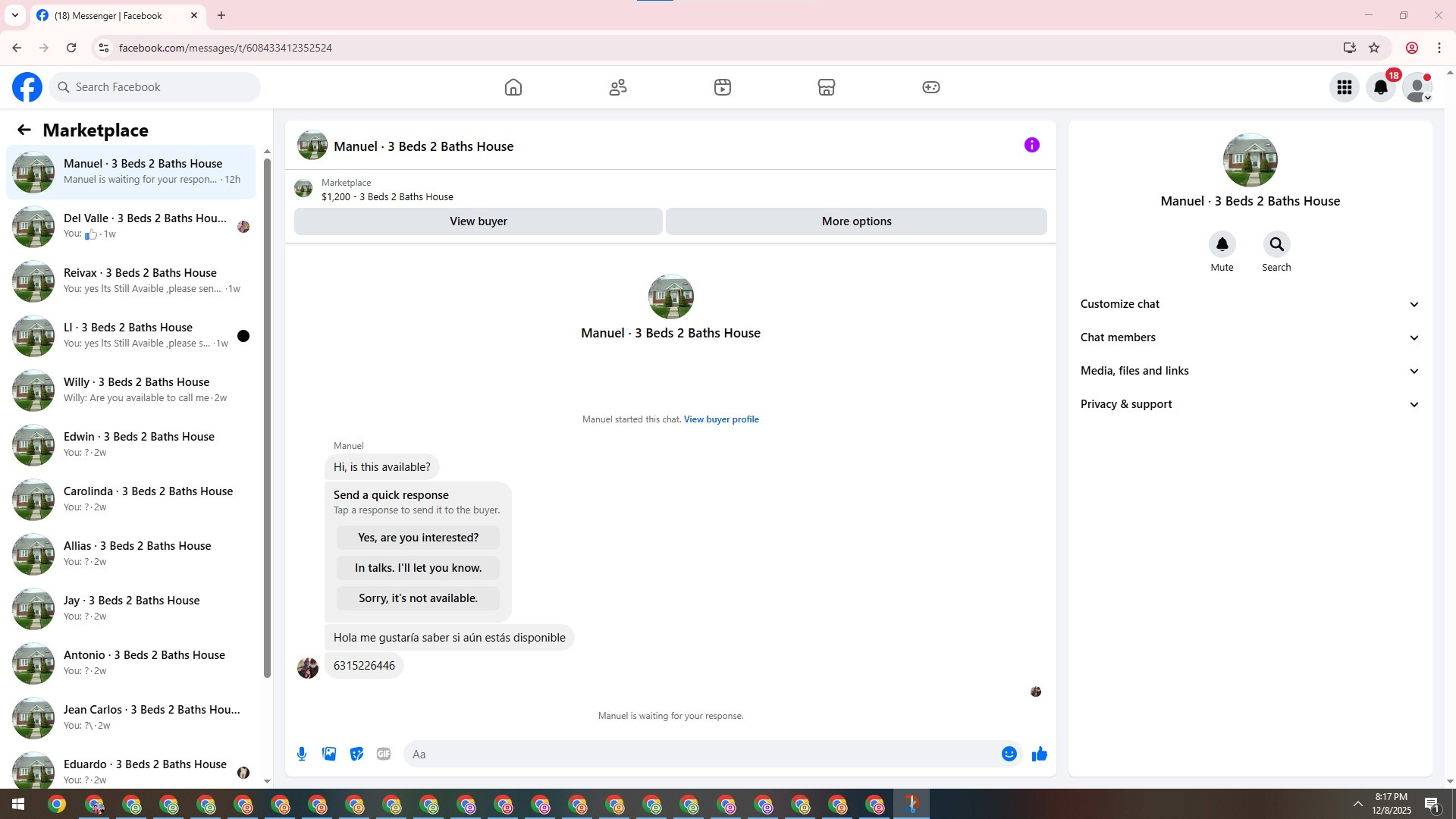This screenshot has width=1456, height=819.
Task: Open the View buyer profile link
Action: pos(721,419)
